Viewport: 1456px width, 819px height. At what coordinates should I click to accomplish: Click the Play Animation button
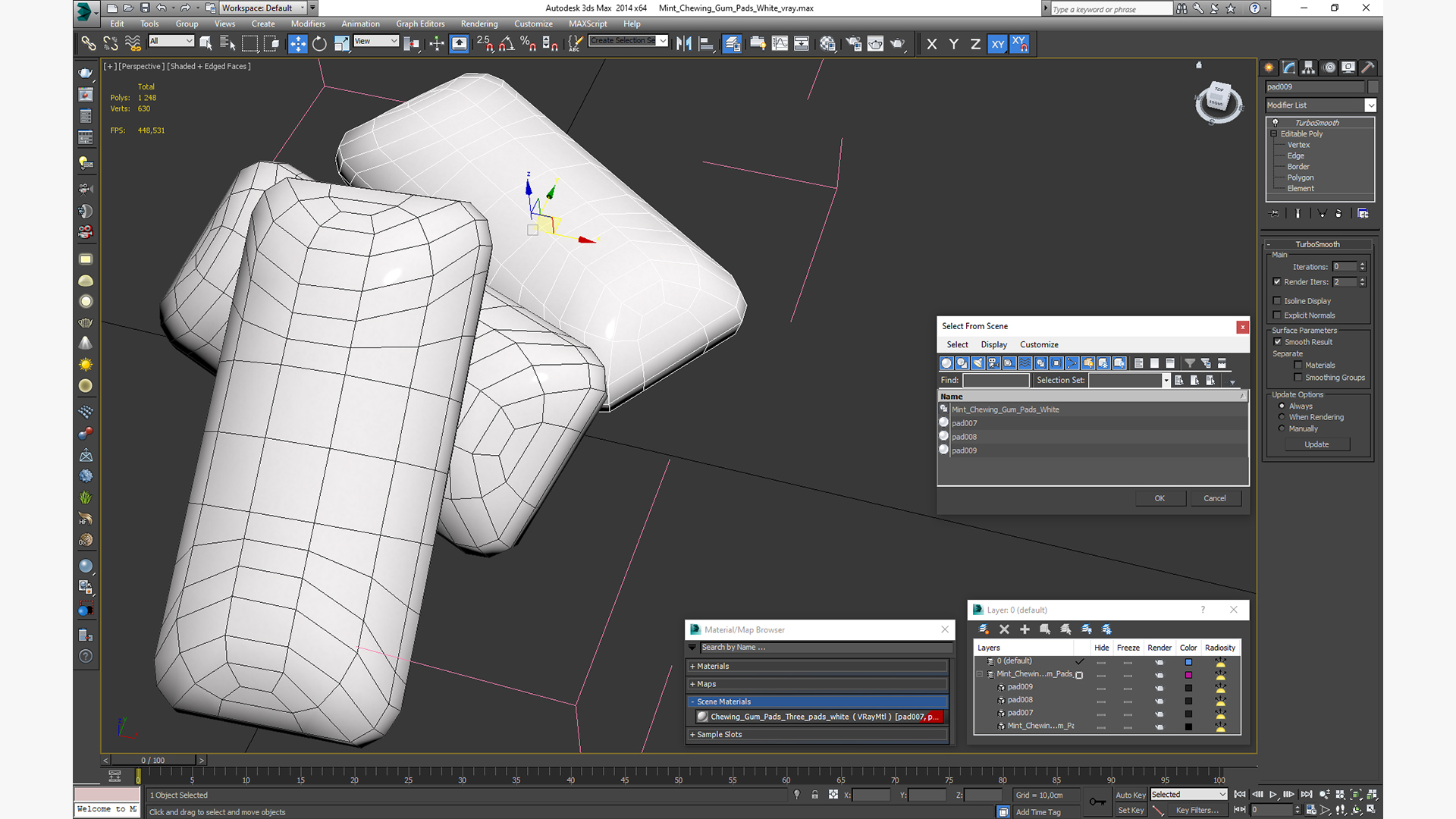pyautogui.click(x=1273, y=795)
